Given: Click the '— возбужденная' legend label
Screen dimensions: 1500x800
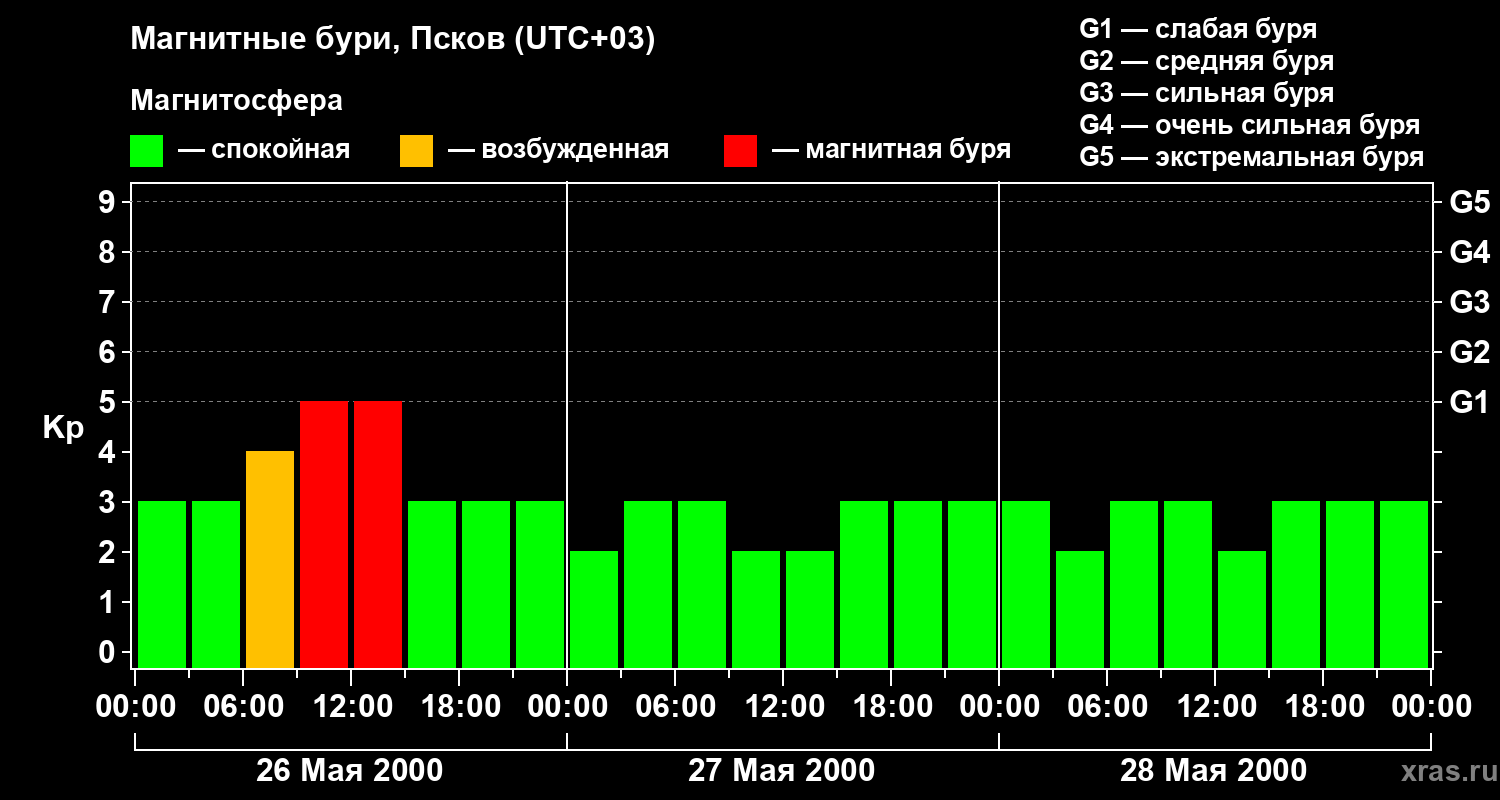Looking at the screenshot, I should (x=558, y=150).
